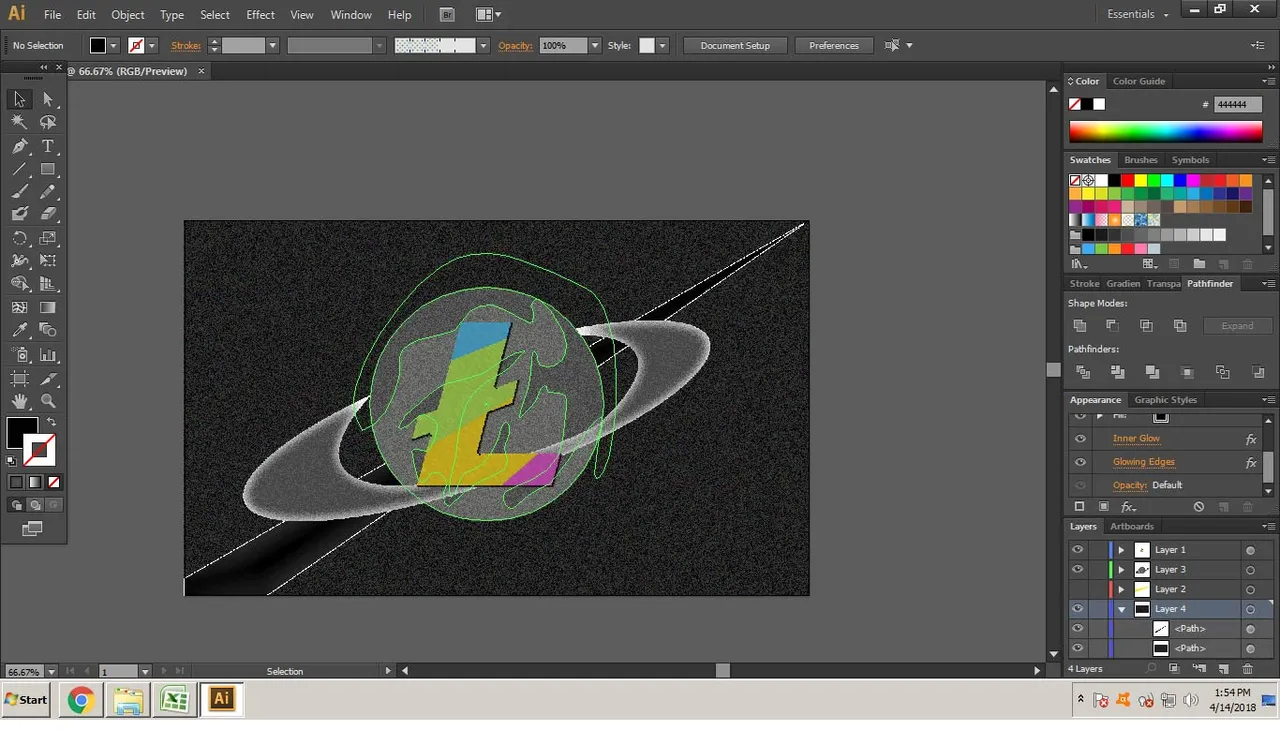Select the Direct Selection tool
Image resolution: width=1280 pixels, height=730 pixels.
48,99
